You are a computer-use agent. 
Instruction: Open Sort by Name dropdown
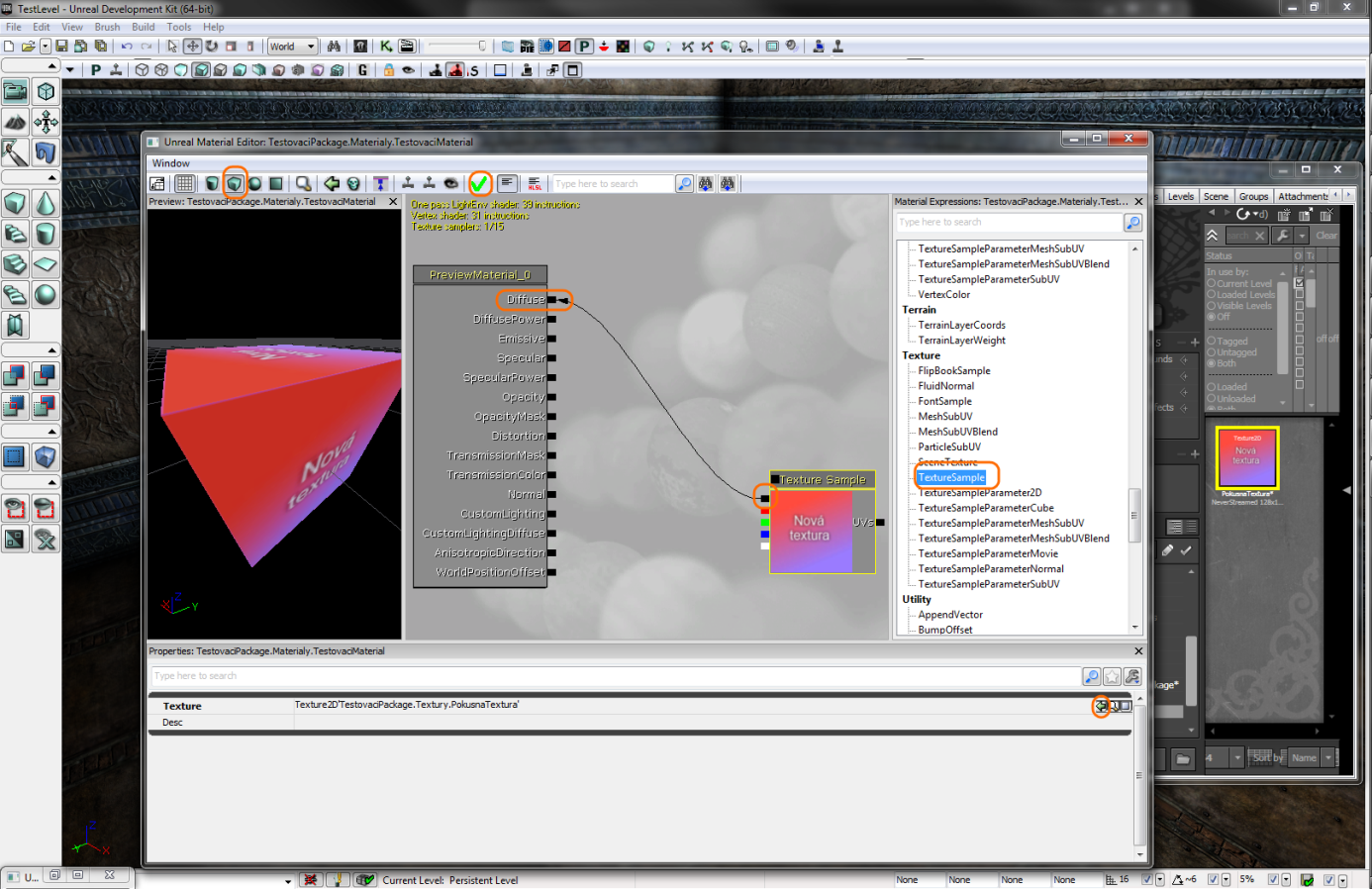pos(1313,758)
